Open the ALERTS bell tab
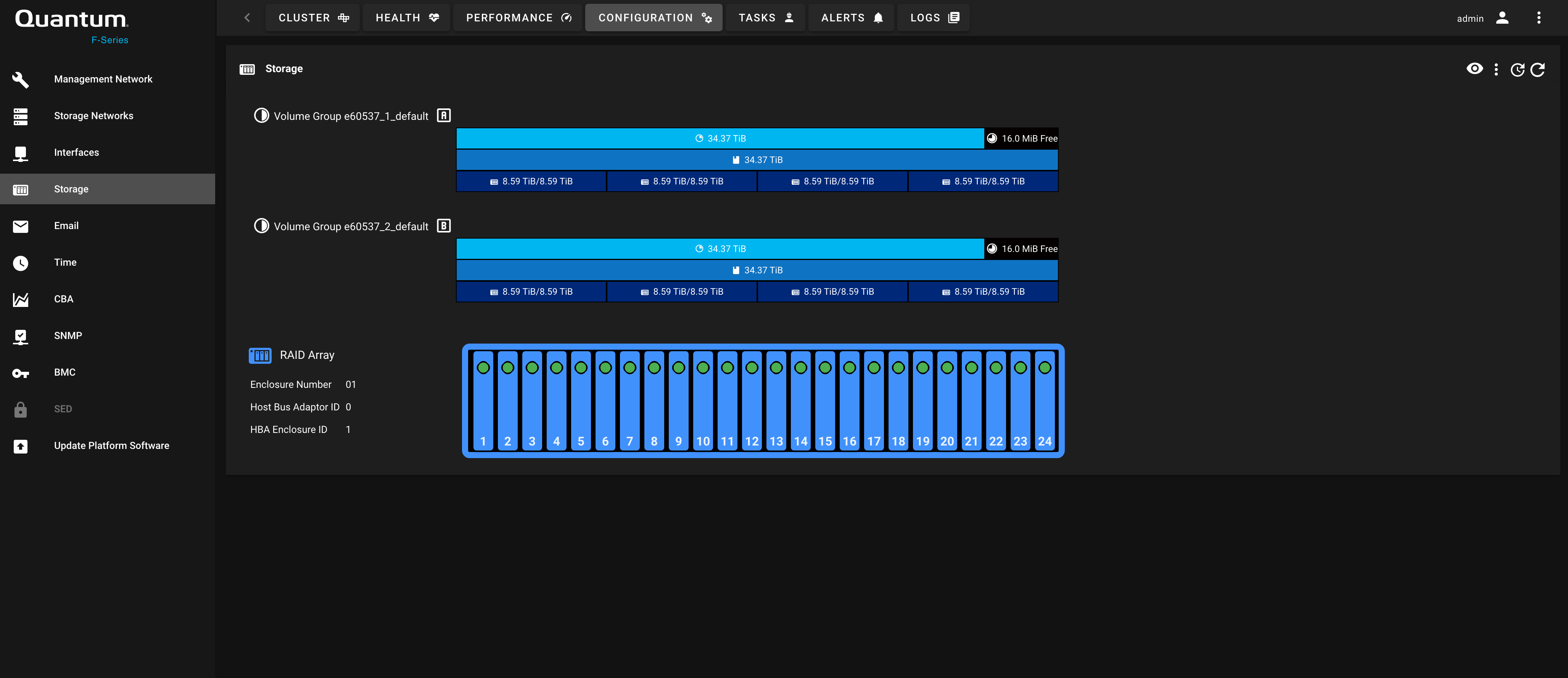The image size is (1568, 678). point(851,18)
